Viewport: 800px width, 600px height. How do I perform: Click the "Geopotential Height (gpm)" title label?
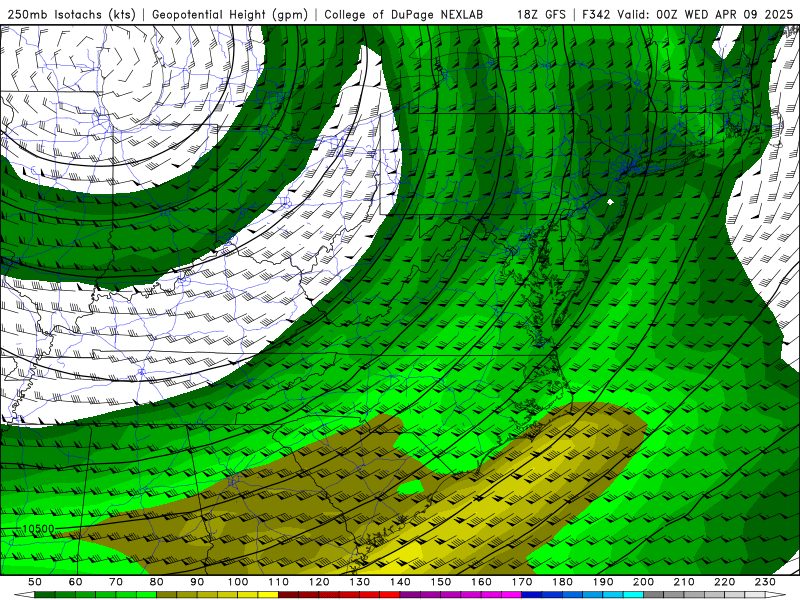pos(230,14)
